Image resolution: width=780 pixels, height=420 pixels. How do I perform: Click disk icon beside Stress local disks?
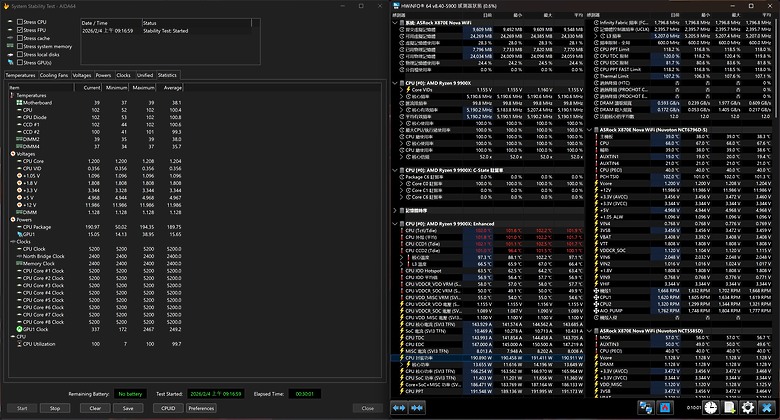tap(10, 54)
